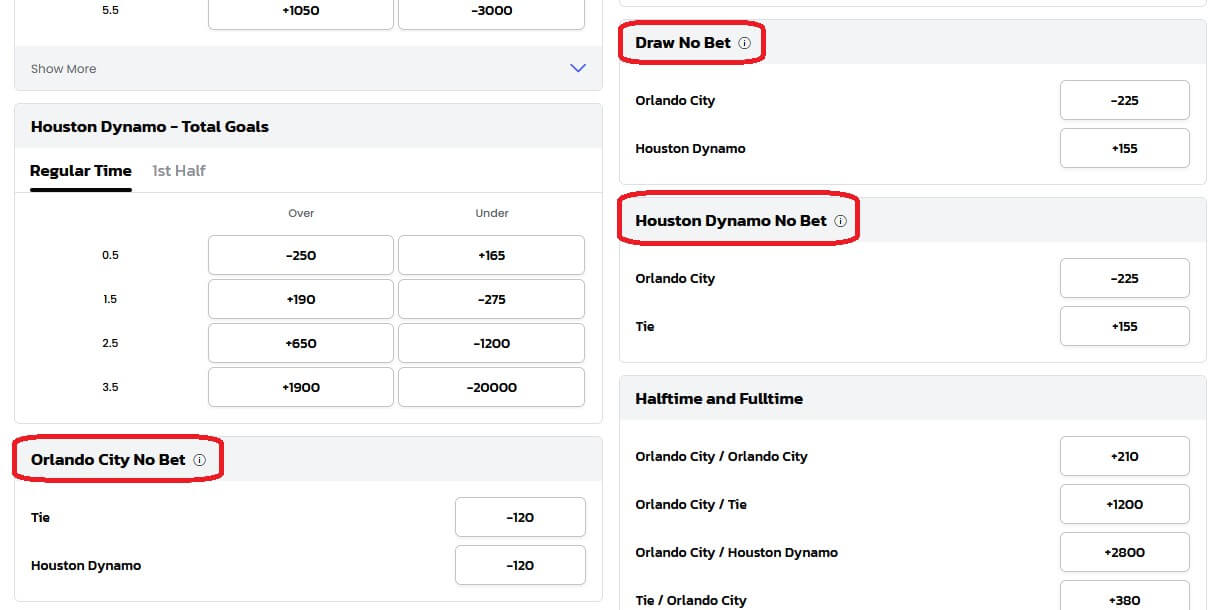Select Orlando City / Tie at +1200
This screenshot has width=1218, height=610.
coord(1125,504)
